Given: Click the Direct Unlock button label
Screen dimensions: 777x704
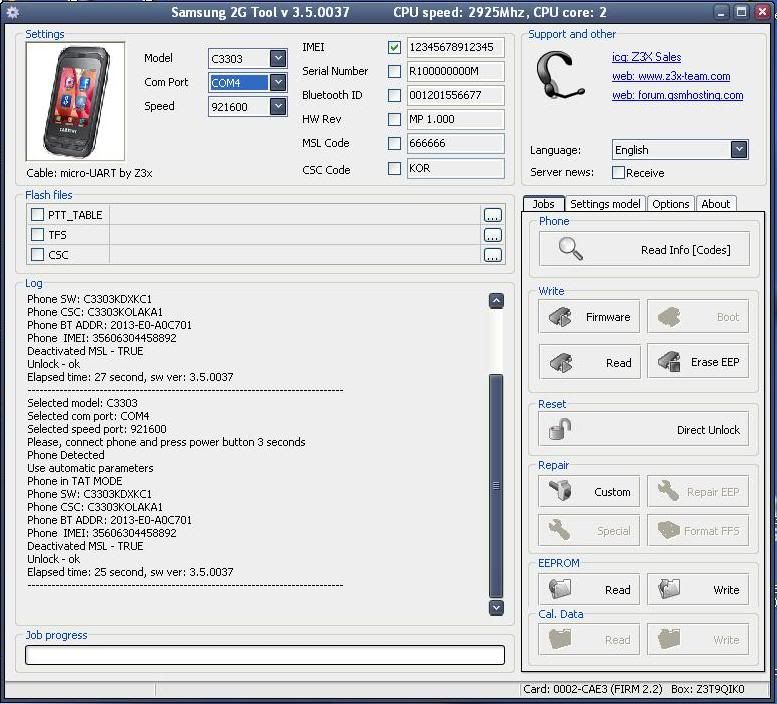Looking at the screenshot, I should pos(708,430).
